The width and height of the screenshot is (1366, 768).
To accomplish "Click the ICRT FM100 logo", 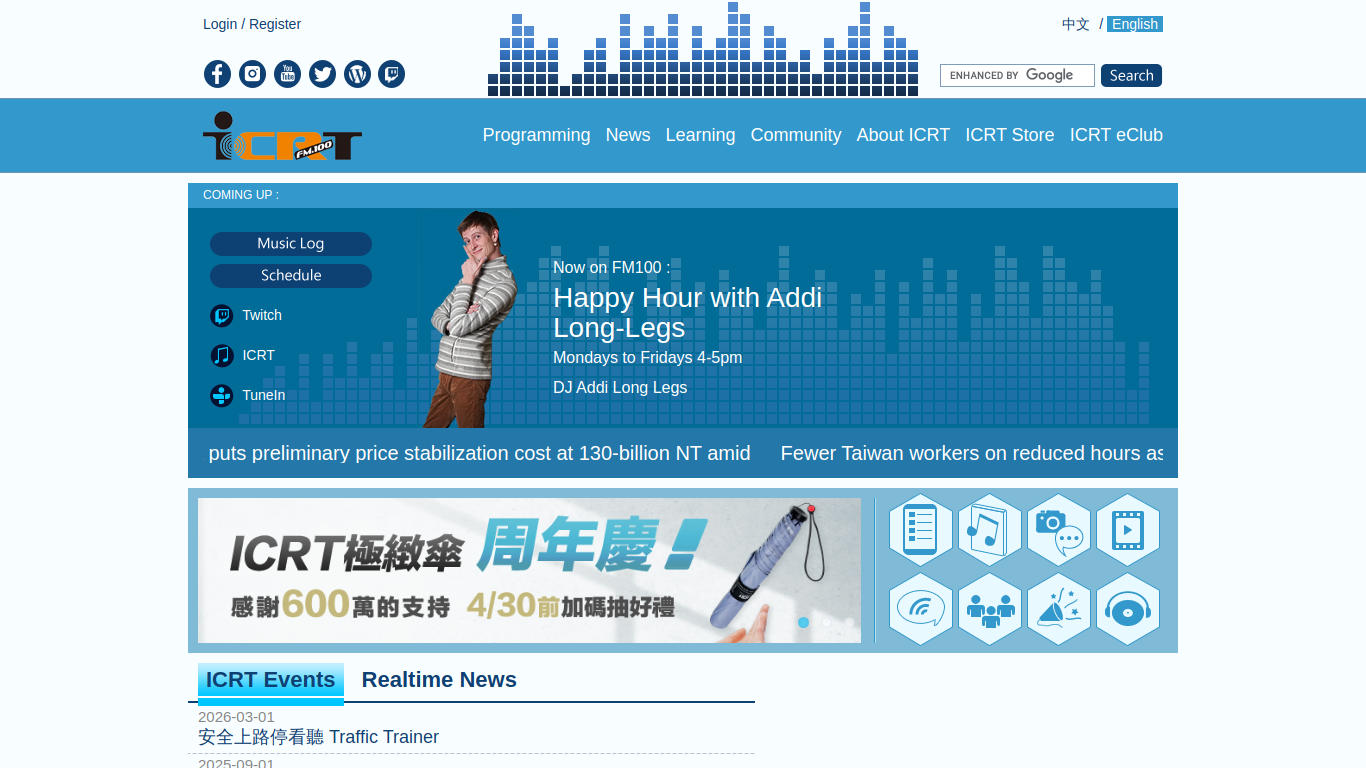I will pyautogui.click(x=282, y=136).
